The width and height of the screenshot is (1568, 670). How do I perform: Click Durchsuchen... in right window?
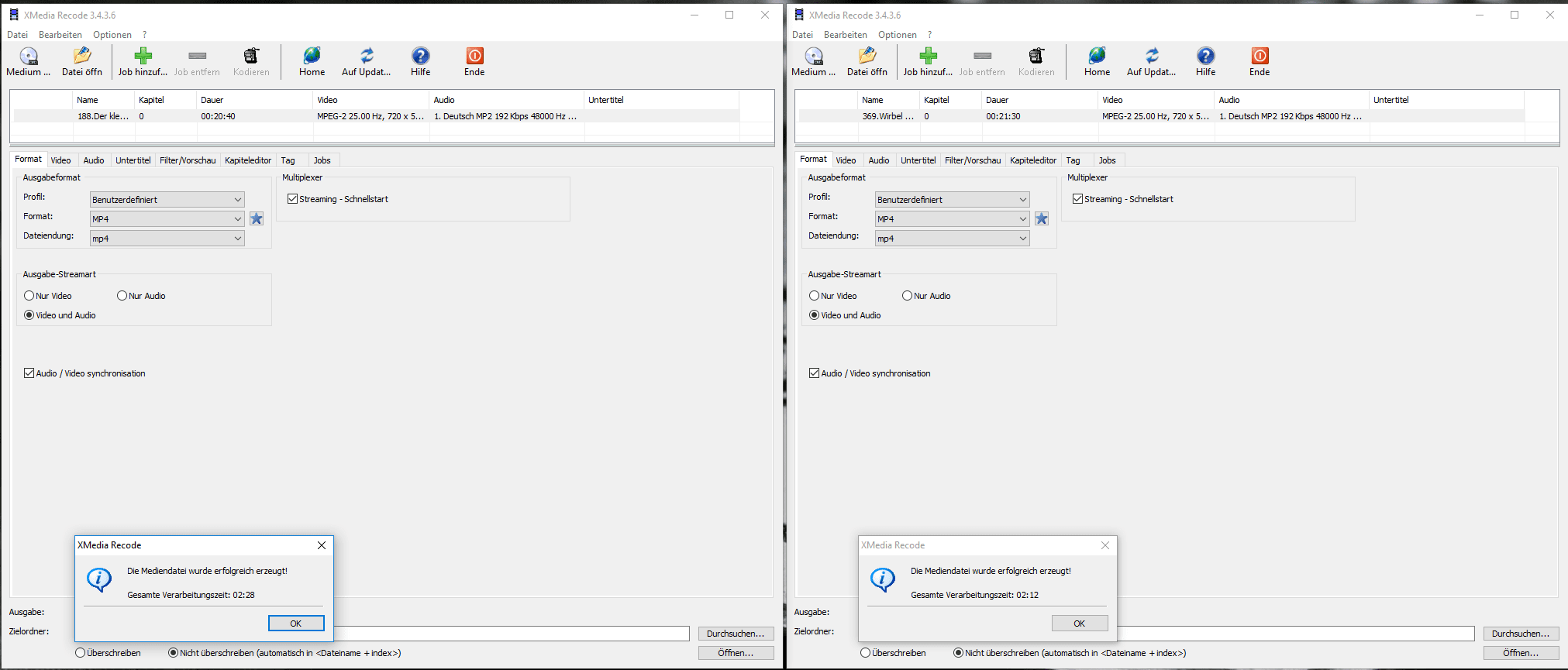[1521, 634]
